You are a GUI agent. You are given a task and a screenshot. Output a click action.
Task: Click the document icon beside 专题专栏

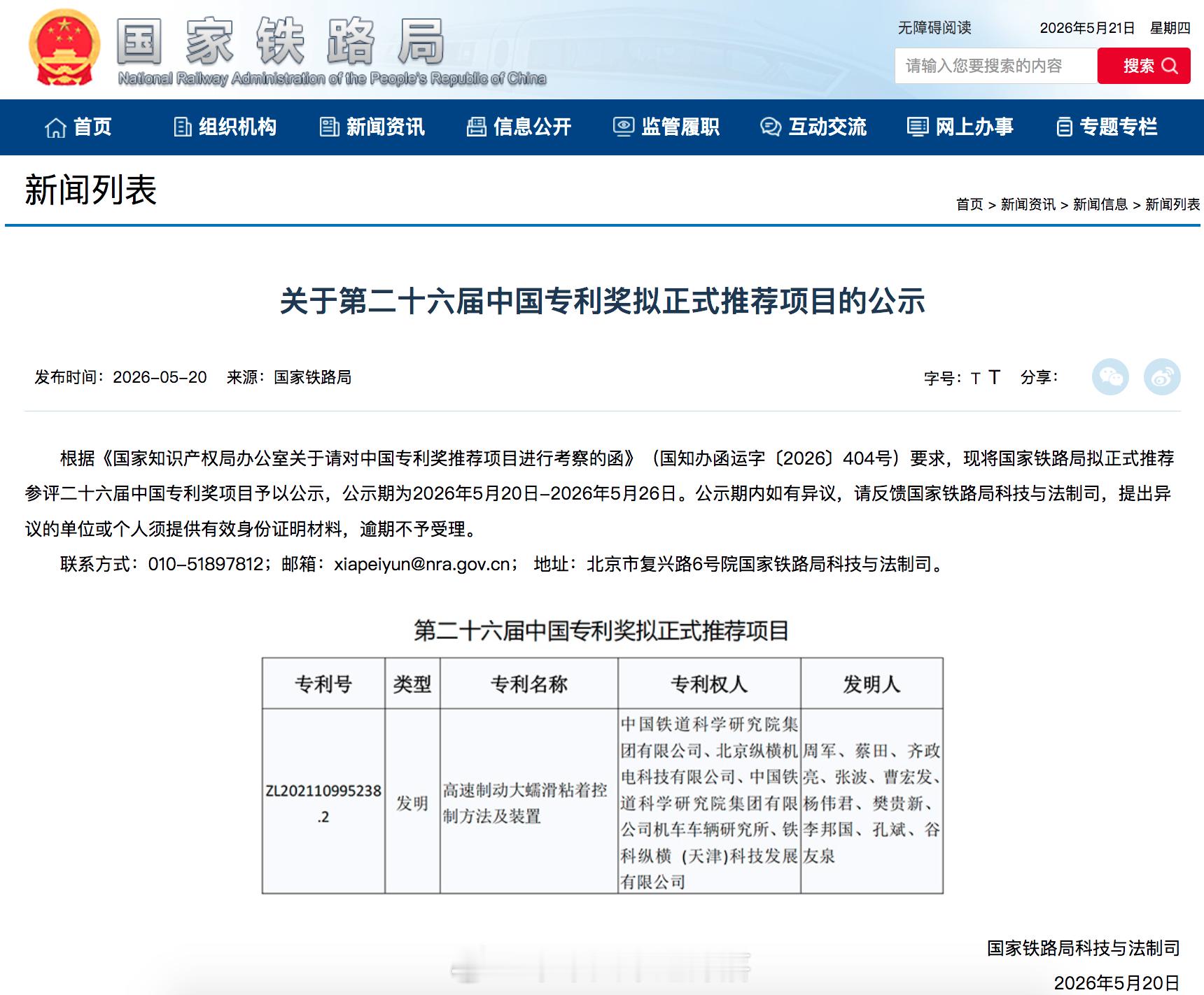1064,127
